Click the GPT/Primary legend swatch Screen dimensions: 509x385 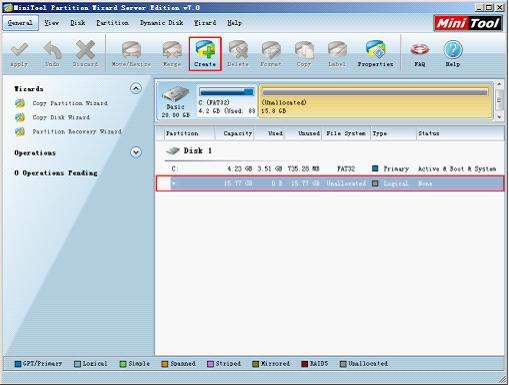point(18,364)
